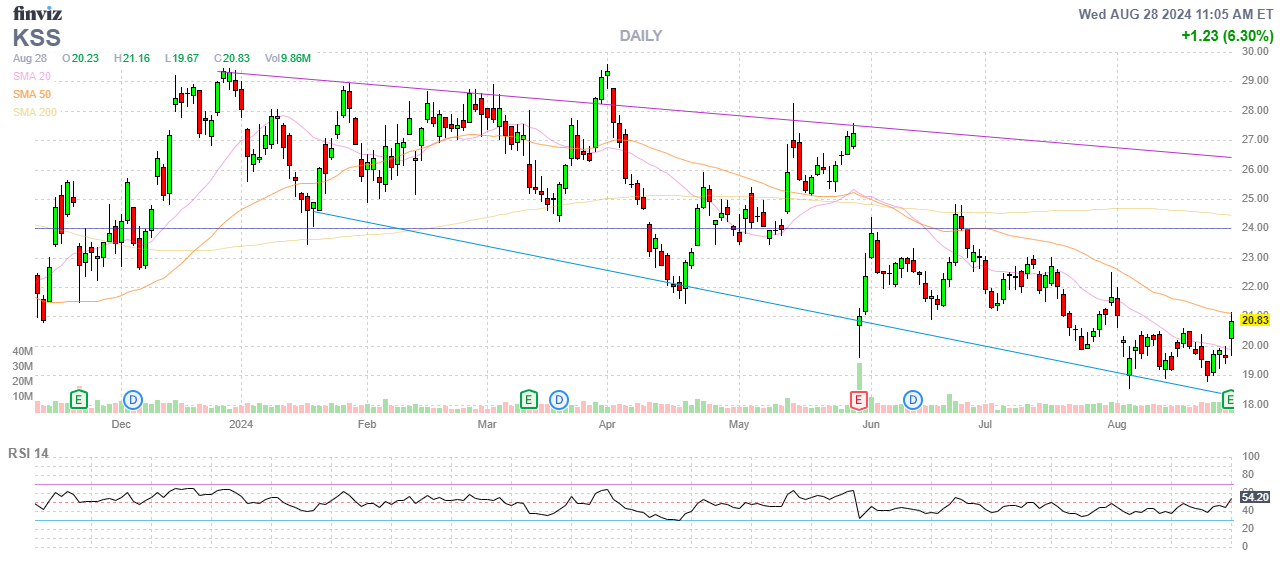The image size is (1287, 562).
Task: Click the blue dividend marker in early December
Action: pos(133,400)
